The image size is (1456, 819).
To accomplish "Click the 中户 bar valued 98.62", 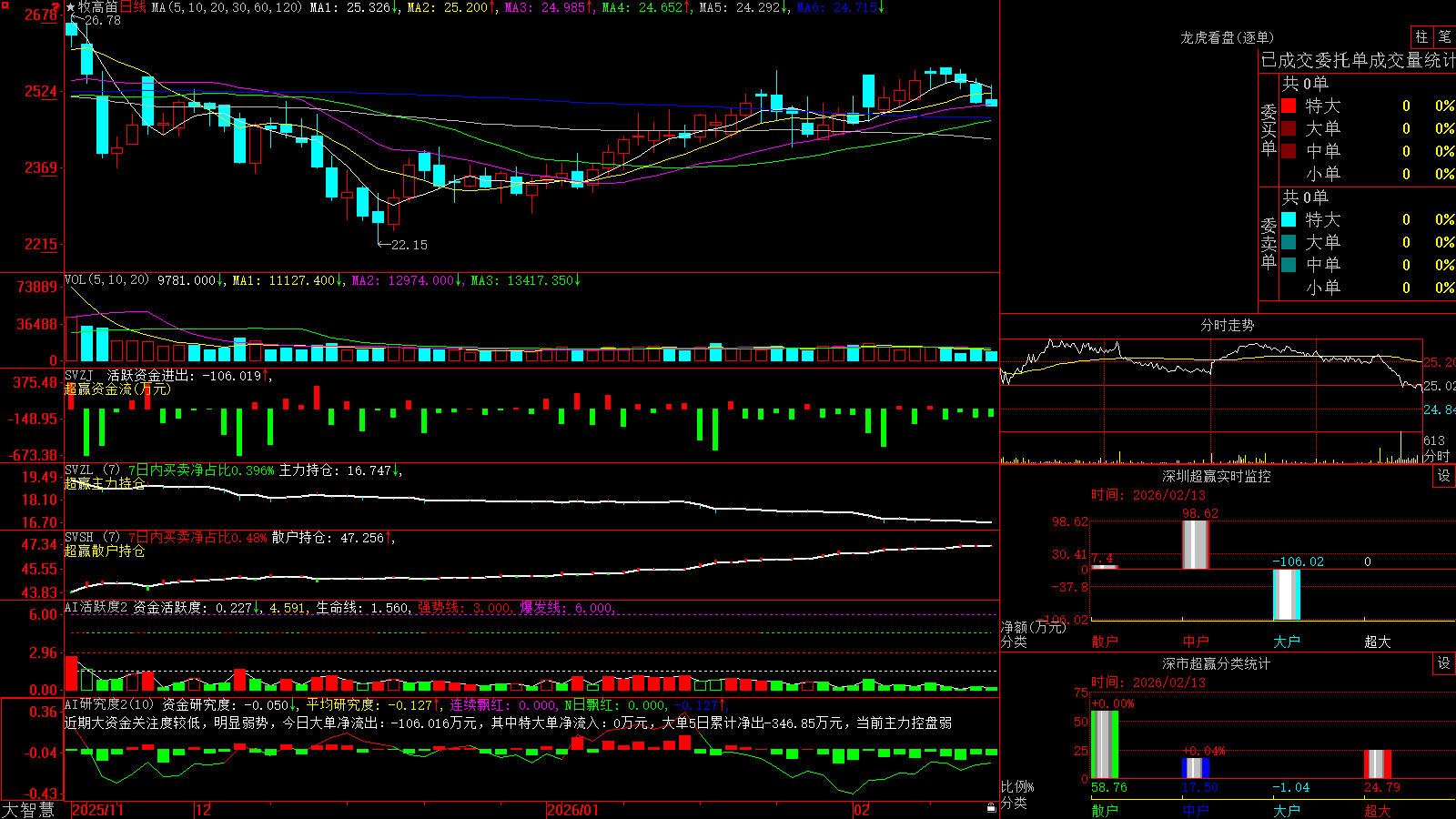I will point(1196,545).
